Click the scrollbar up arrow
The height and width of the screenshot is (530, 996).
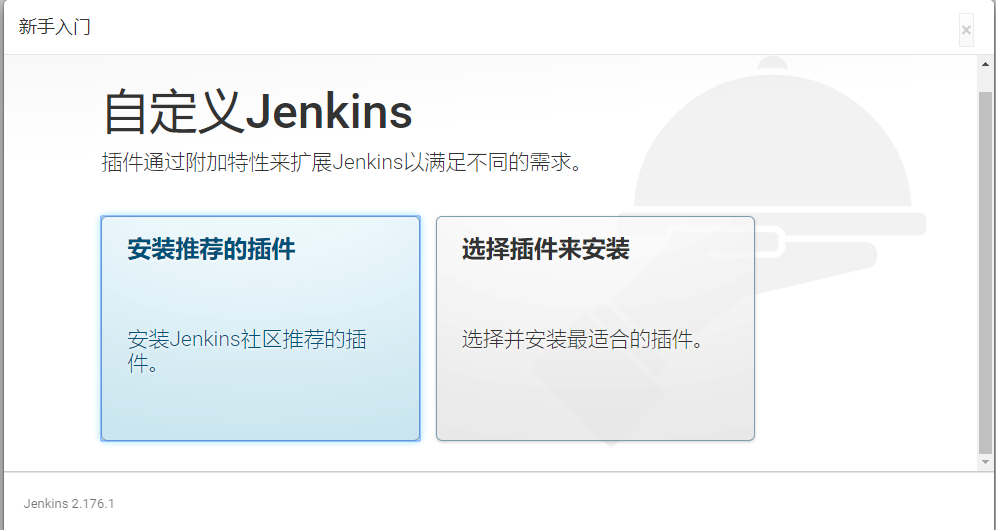click(x=985, y=64)
